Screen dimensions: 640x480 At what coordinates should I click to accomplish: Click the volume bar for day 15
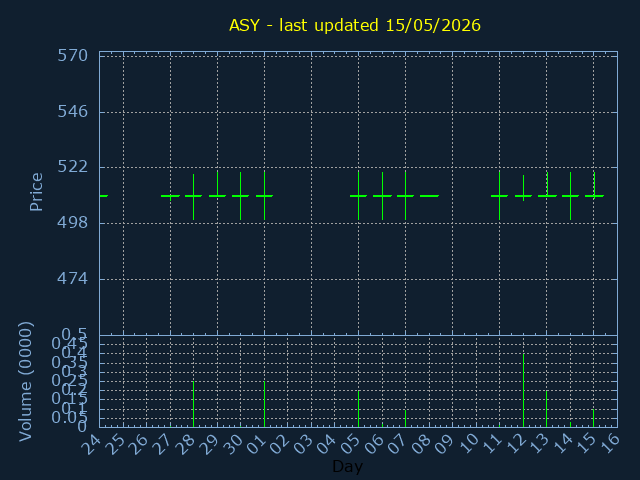(593, 418)
